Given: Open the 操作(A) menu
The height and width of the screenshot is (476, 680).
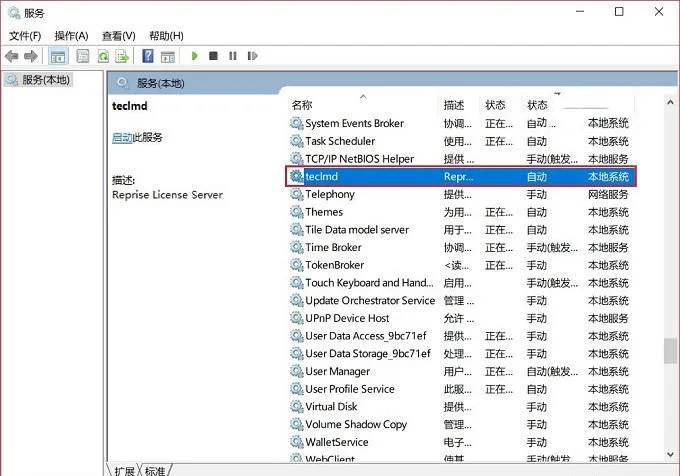Looking at the screenshot, I should click(x=71, y=36).
